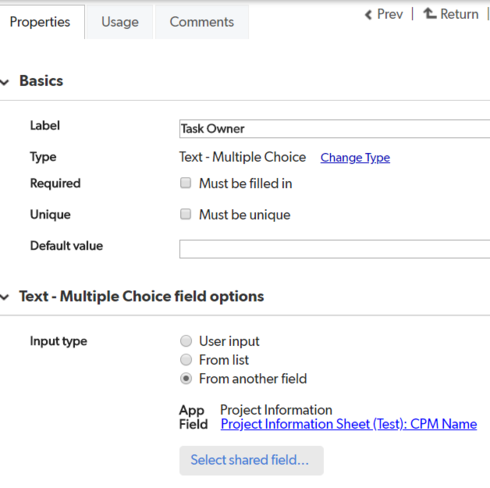The height and width of the screenshot is (488, 490).
Task: Click into the Label text field
Action: coord(334,129)
